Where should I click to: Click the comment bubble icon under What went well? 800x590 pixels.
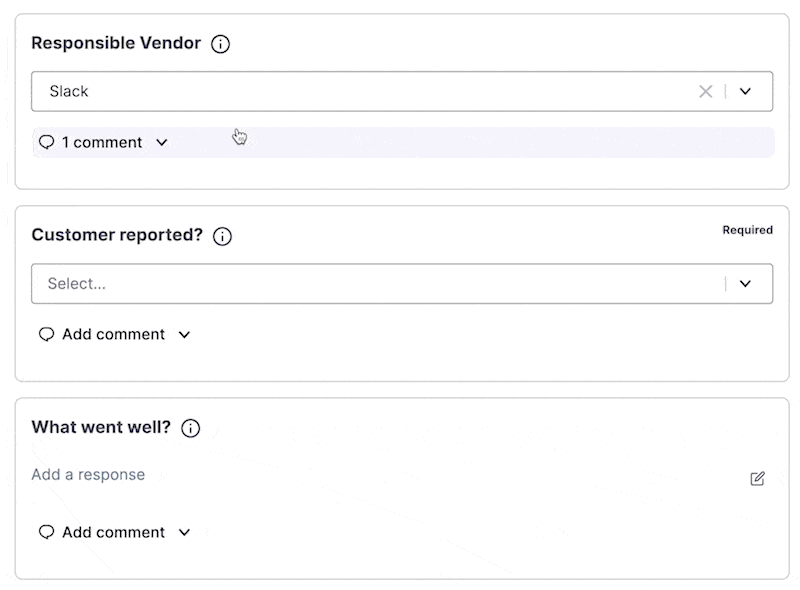[x=46, y=532]
